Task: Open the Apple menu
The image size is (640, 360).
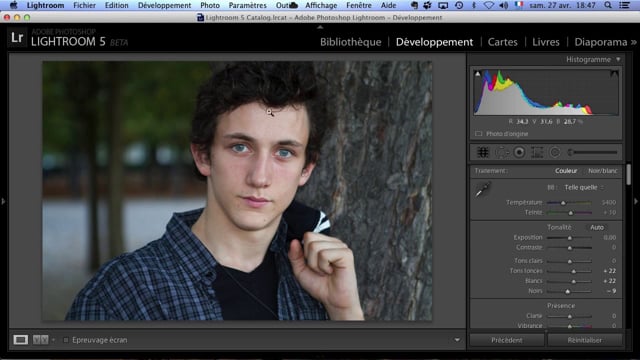Action: point(13,5)
